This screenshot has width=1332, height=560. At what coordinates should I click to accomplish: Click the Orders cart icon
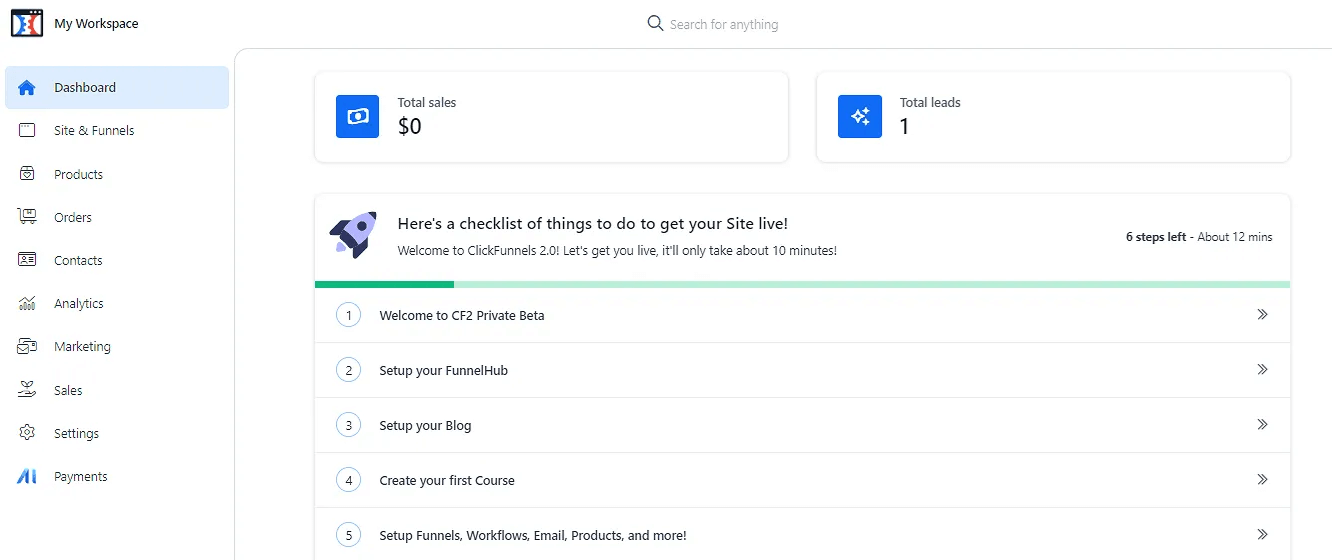click(x=27, y=217)
